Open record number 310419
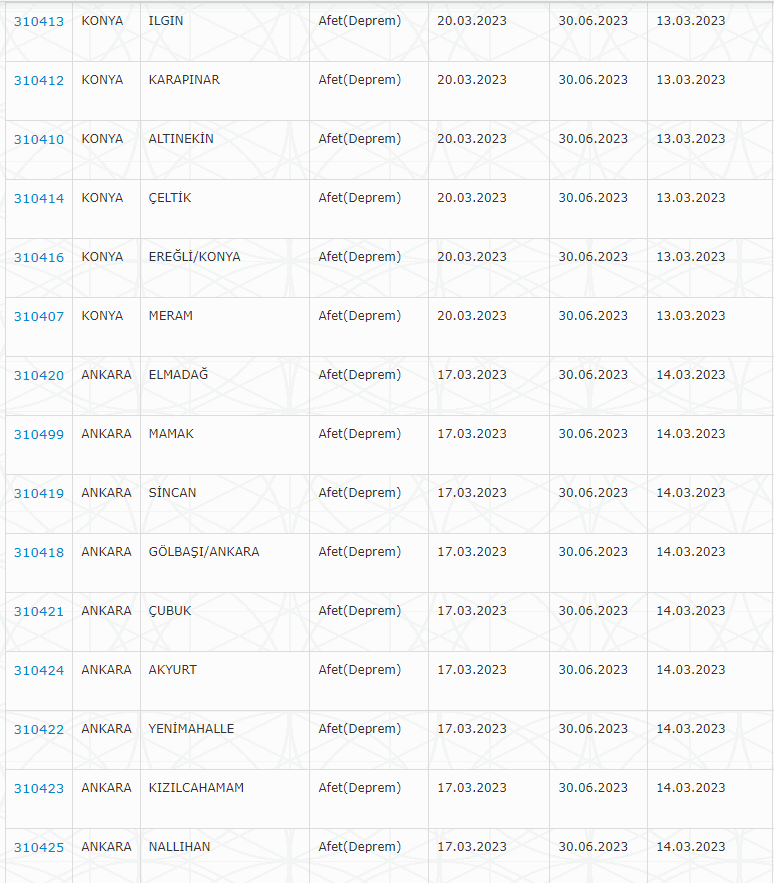The image size is (774, 883). (x=38, y=493)
